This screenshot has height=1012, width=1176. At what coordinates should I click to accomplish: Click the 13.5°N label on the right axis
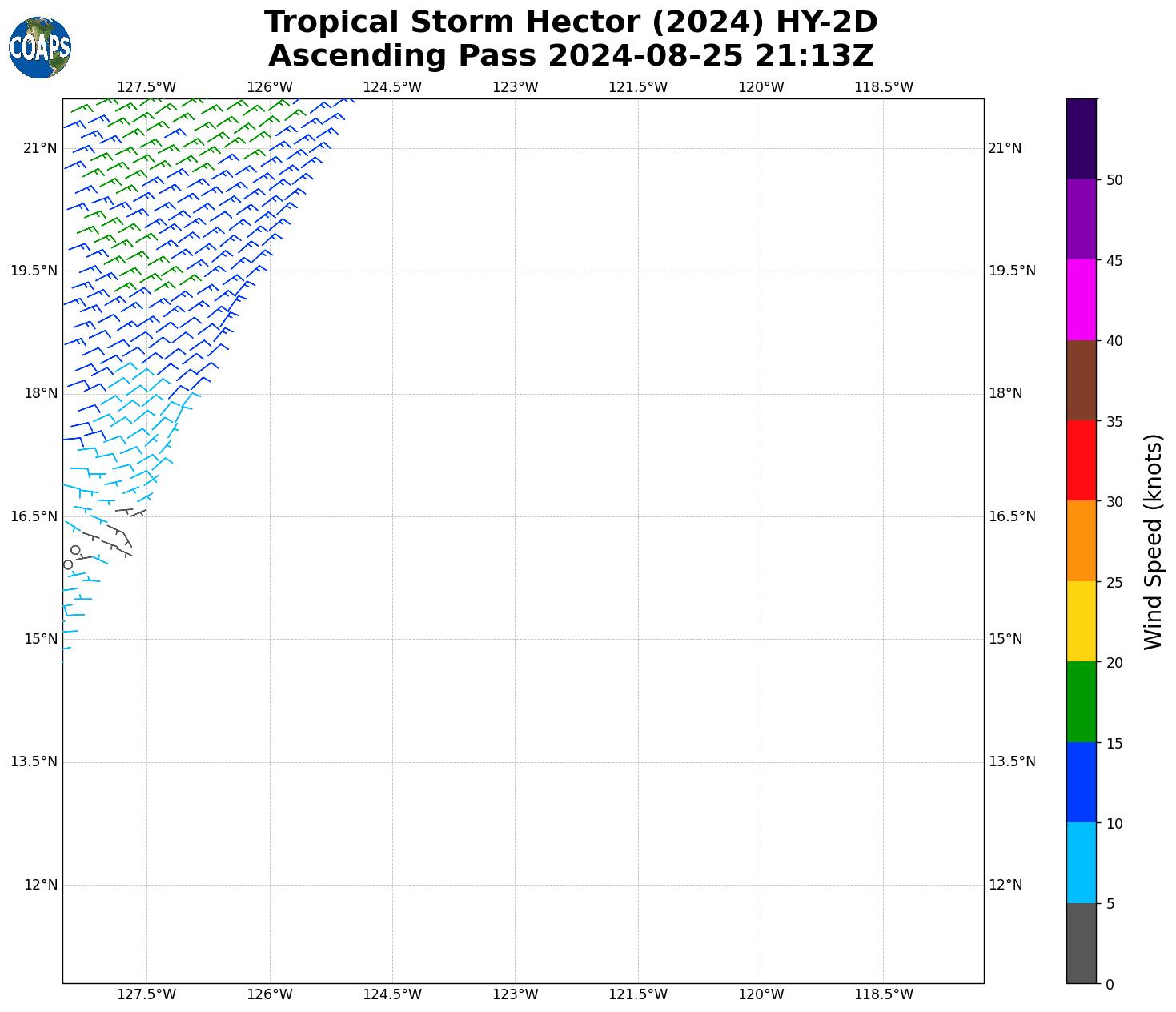1012,761
